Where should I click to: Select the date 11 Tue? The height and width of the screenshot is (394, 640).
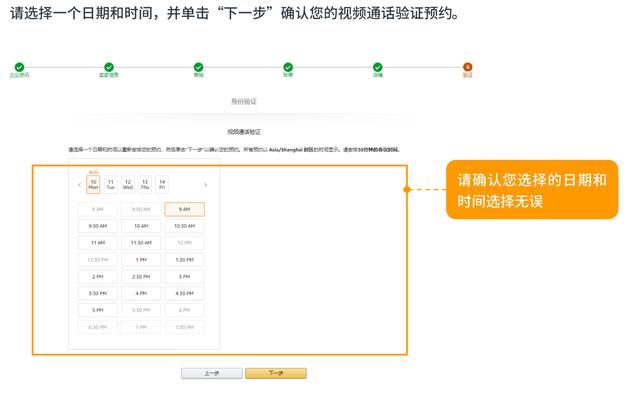click(x=111, y=185)
